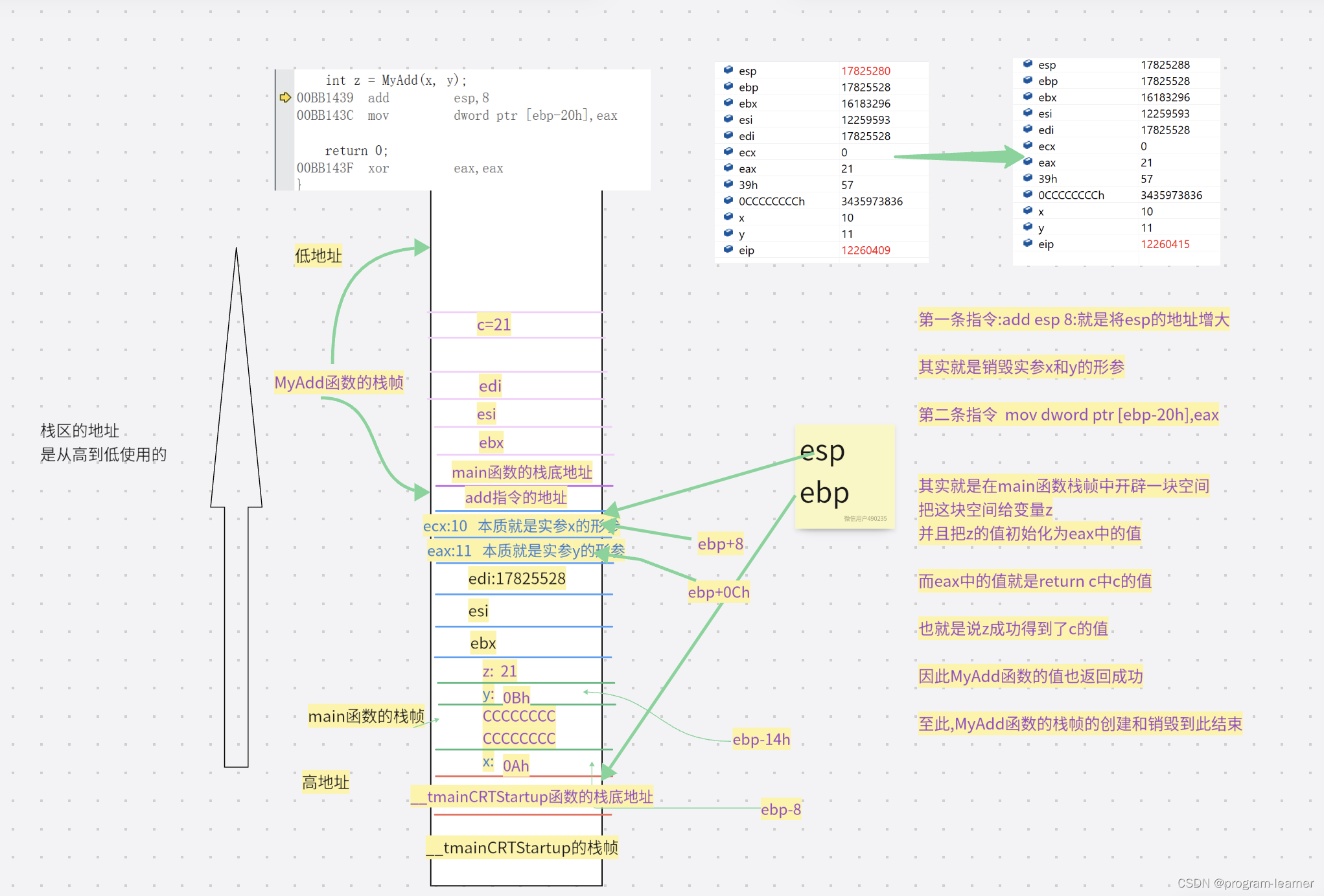Screen dimensions: 1324x896
Task: Select the note '把这块空间给变量z'
Action: [x=985, y=510]
